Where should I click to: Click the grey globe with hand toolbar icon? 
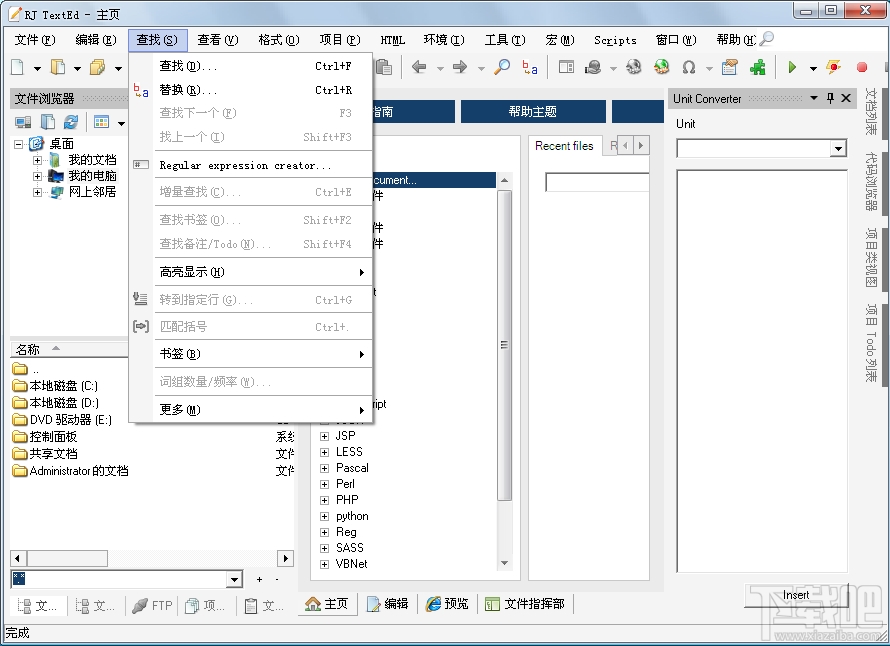pyautogui.click(x=593, y=68)
